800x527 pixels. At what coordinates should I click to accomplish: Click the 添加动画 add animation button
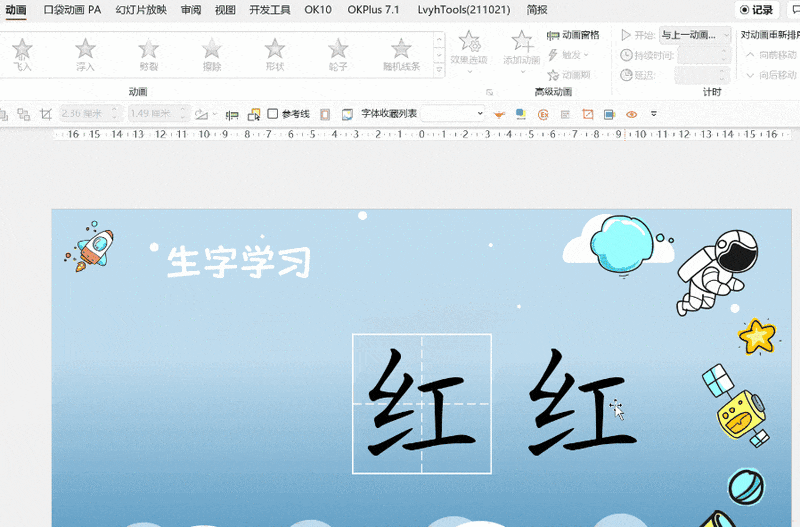tap(521, 48)
